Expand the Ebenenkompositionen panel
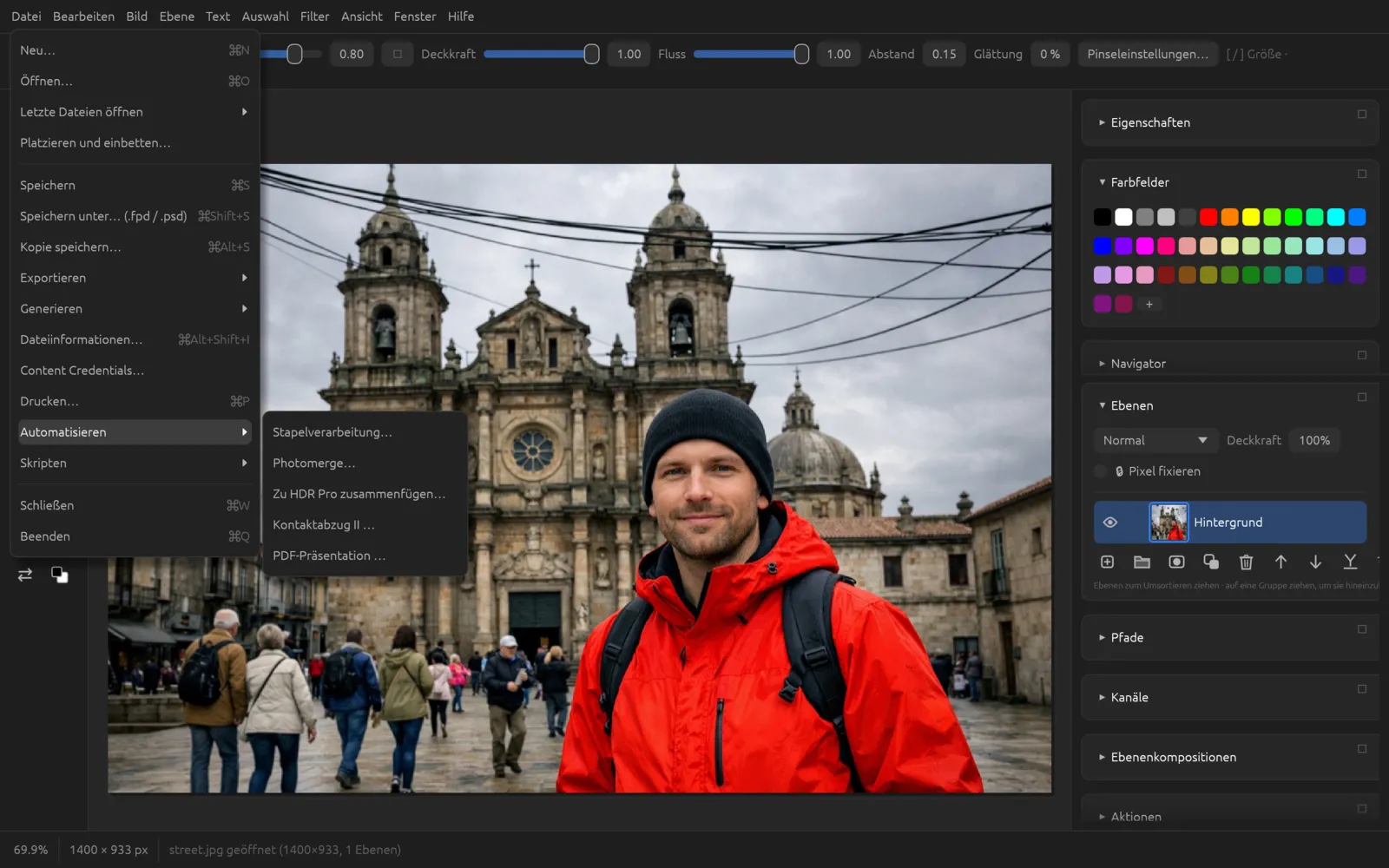The height and width of the screenshot is (868, 1389). (x=1102, y=757)
